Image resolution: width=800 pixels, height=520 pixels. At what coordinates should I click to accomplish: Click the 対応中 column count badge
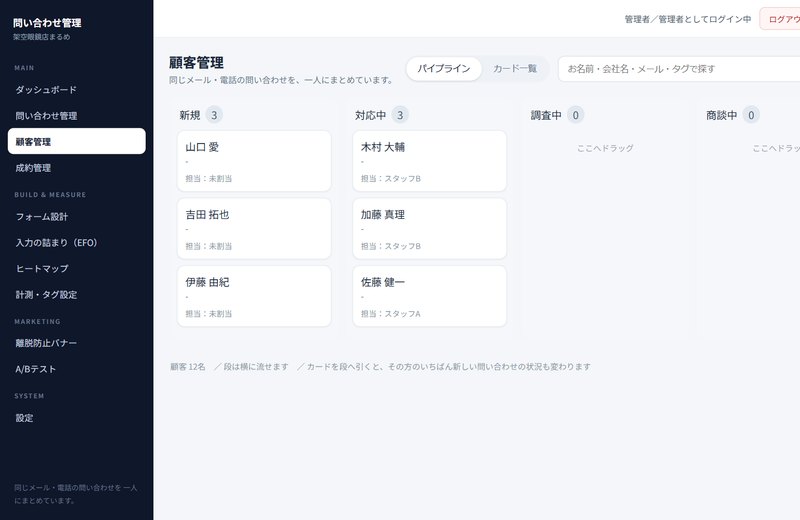[400, 115]
